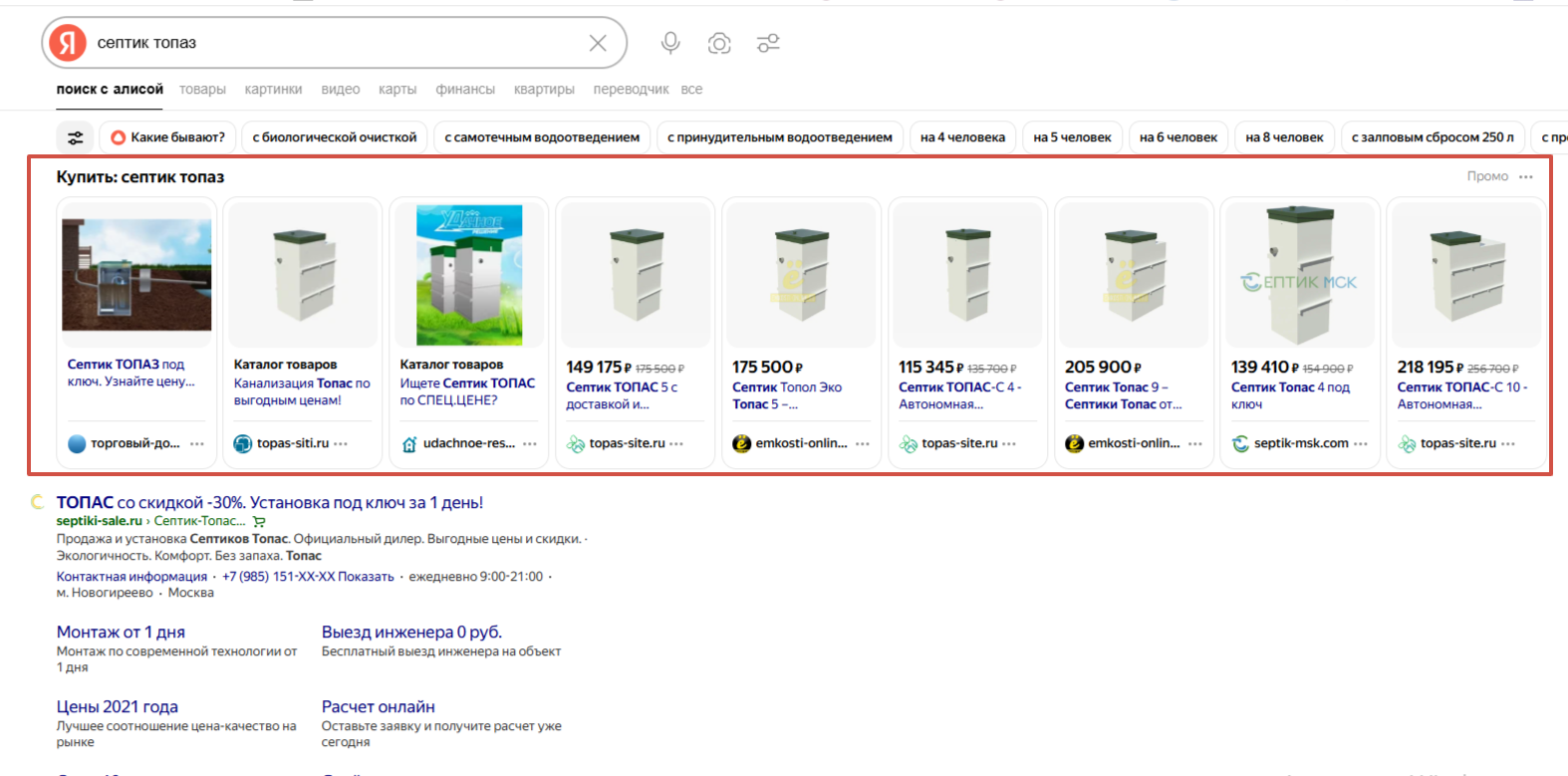Viewport: 1568px width, 776px height.
Task: Open the installed septic diagram thumbnail
Action: pyautogui.click(x=136, y=275)
